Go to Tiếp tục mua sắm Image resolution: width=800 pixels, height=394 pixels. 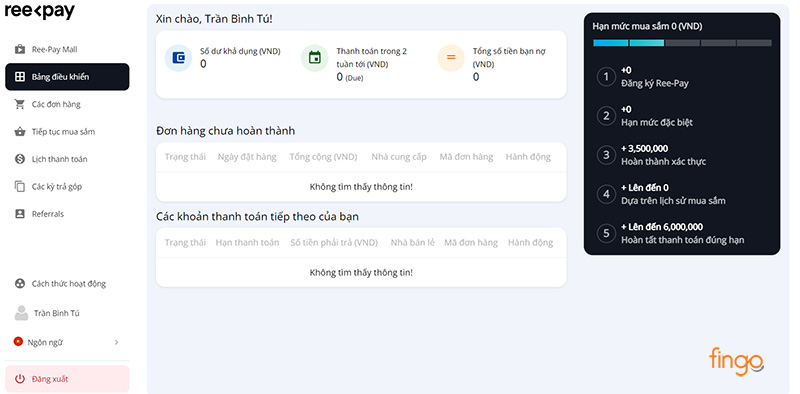point(67,132)
